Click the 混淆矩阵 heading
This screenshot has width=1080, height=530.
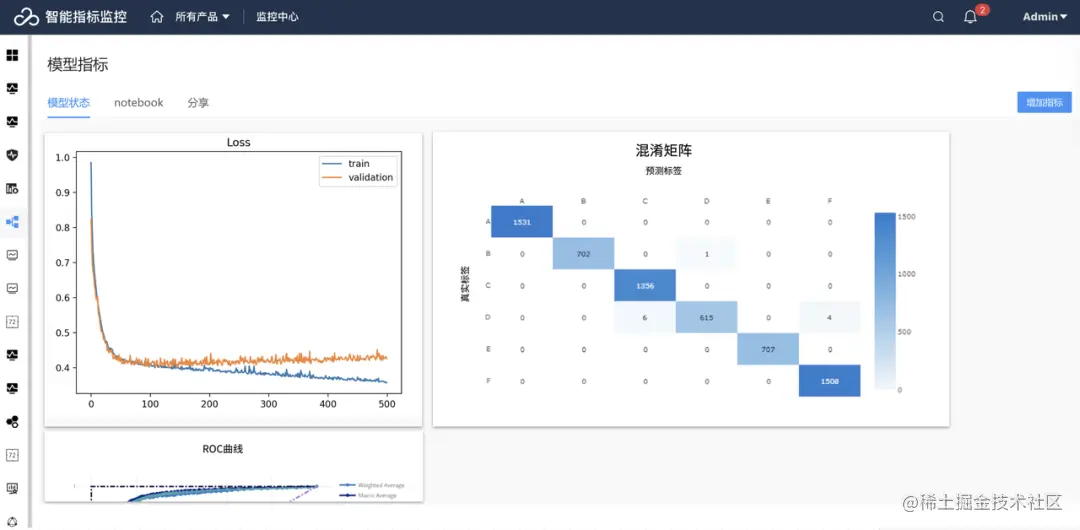pyautogui.click(x=663, y=151)
